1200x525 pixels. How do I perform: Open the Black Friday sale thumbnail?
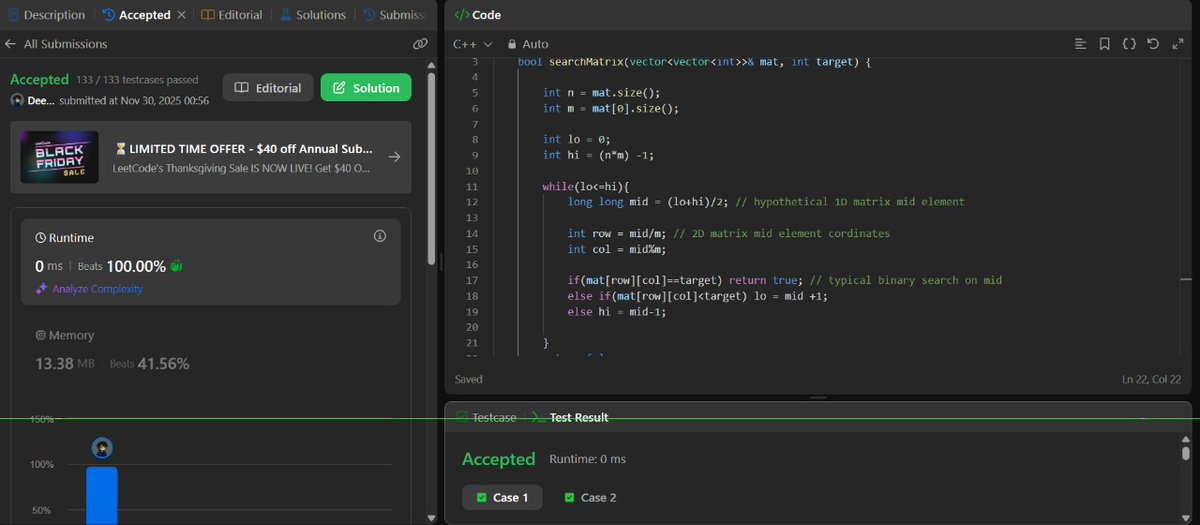pos(59,157)
